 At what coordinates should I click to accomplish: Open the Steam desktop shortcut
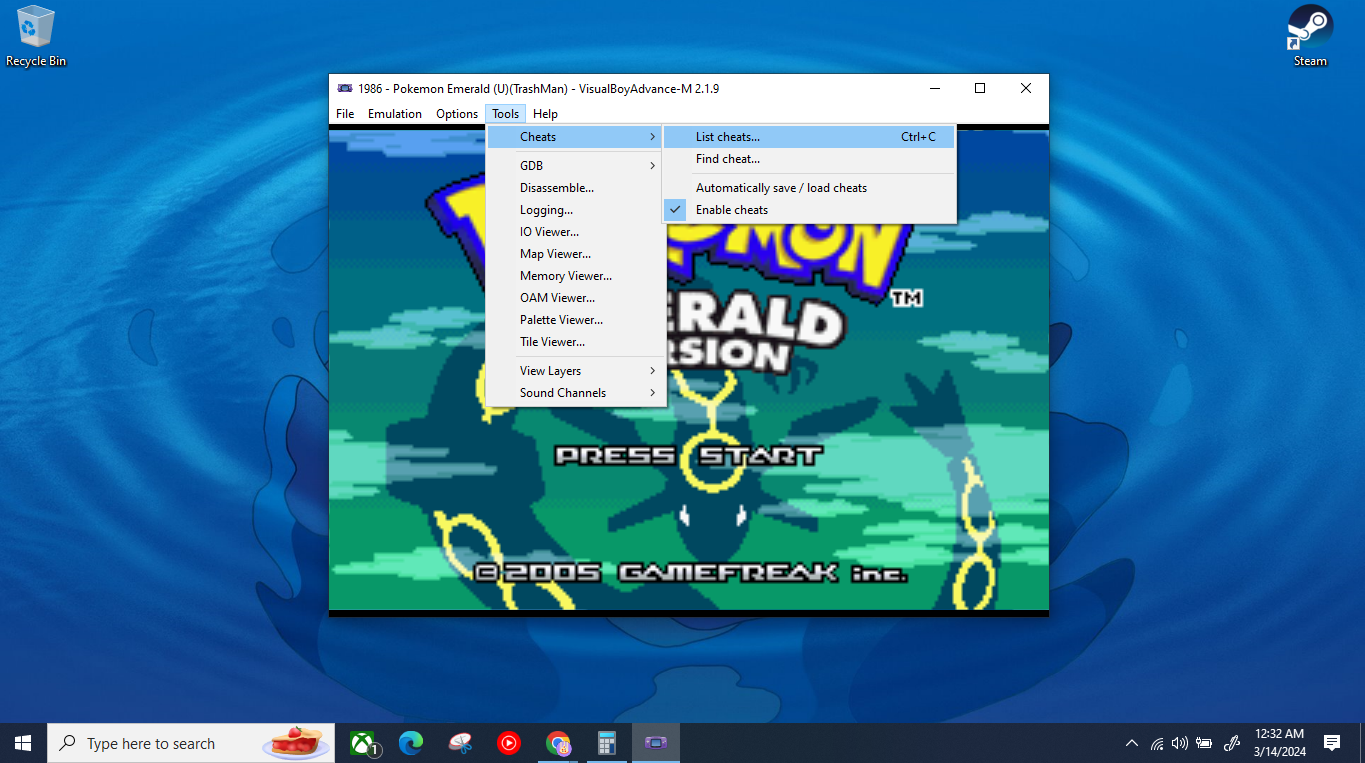pos(1310,36)
